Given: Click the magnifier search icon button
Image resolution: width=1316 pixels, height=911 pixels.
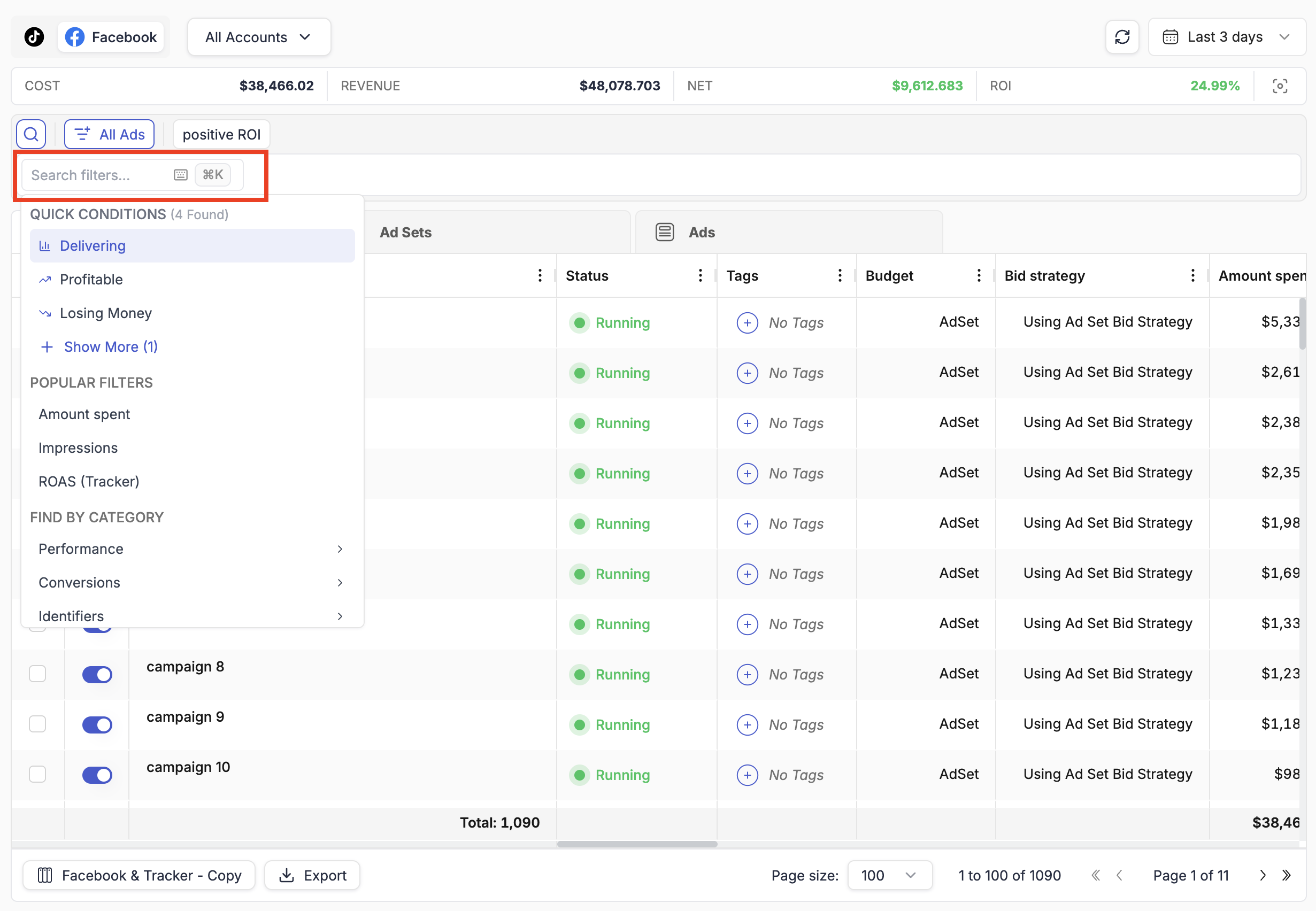Looking at the screenshot, I should click(x=32, y=134).
